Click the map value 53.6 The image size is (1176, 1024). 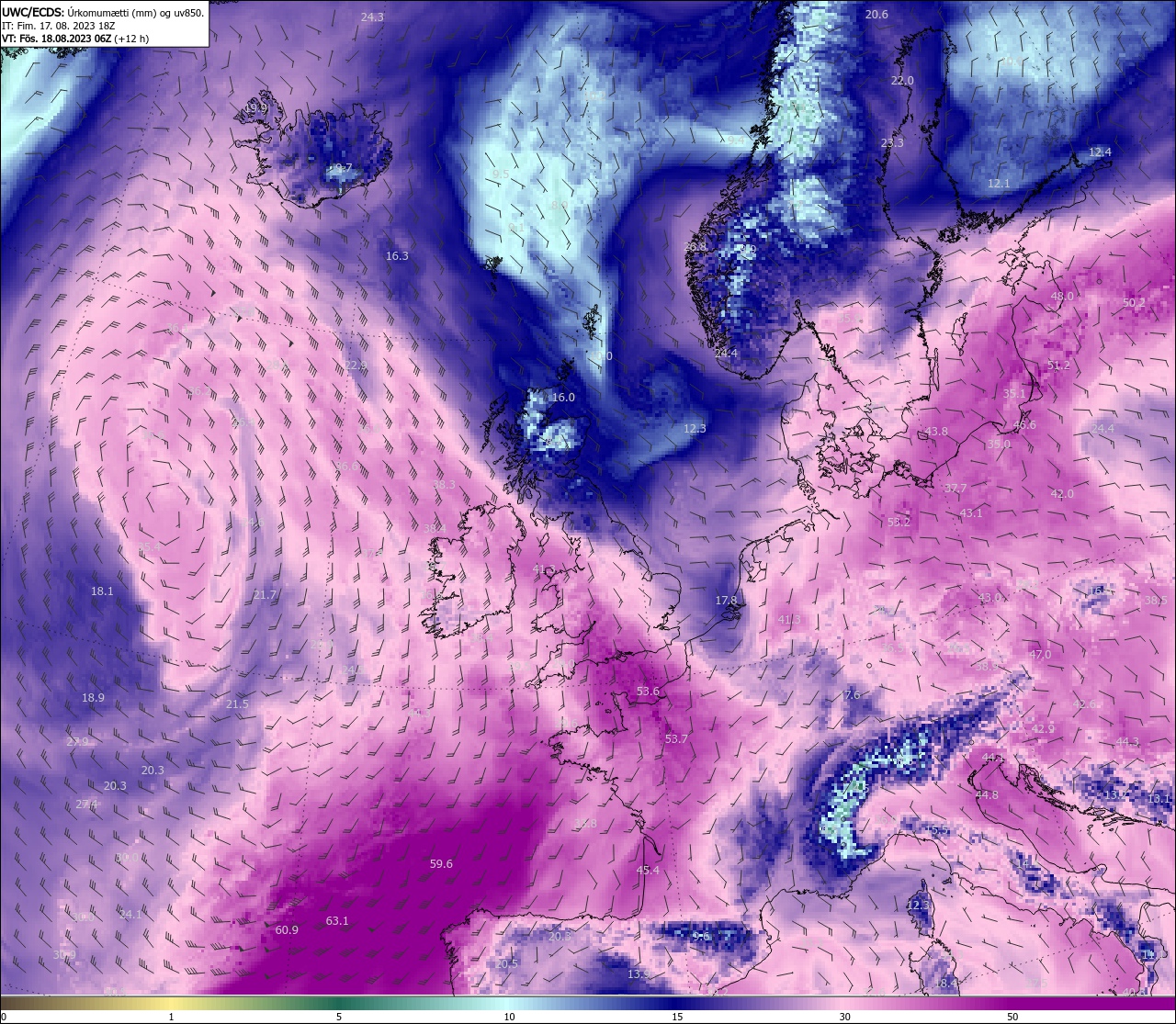(648, 692)
